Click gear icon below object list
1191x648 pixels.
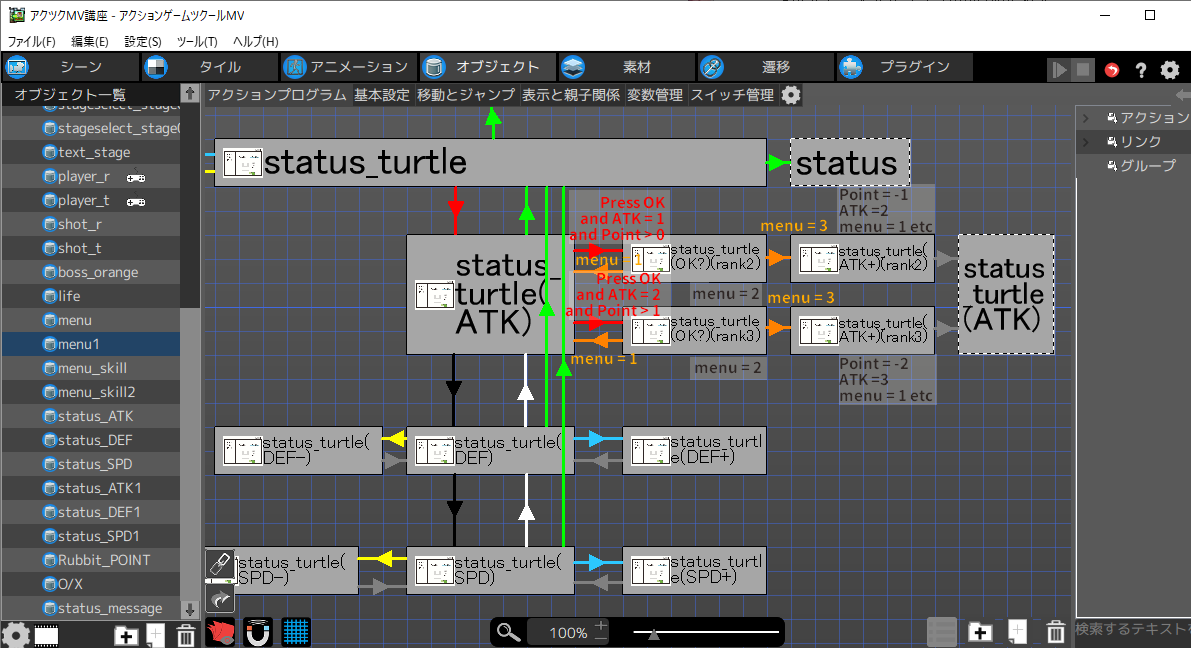15,635
